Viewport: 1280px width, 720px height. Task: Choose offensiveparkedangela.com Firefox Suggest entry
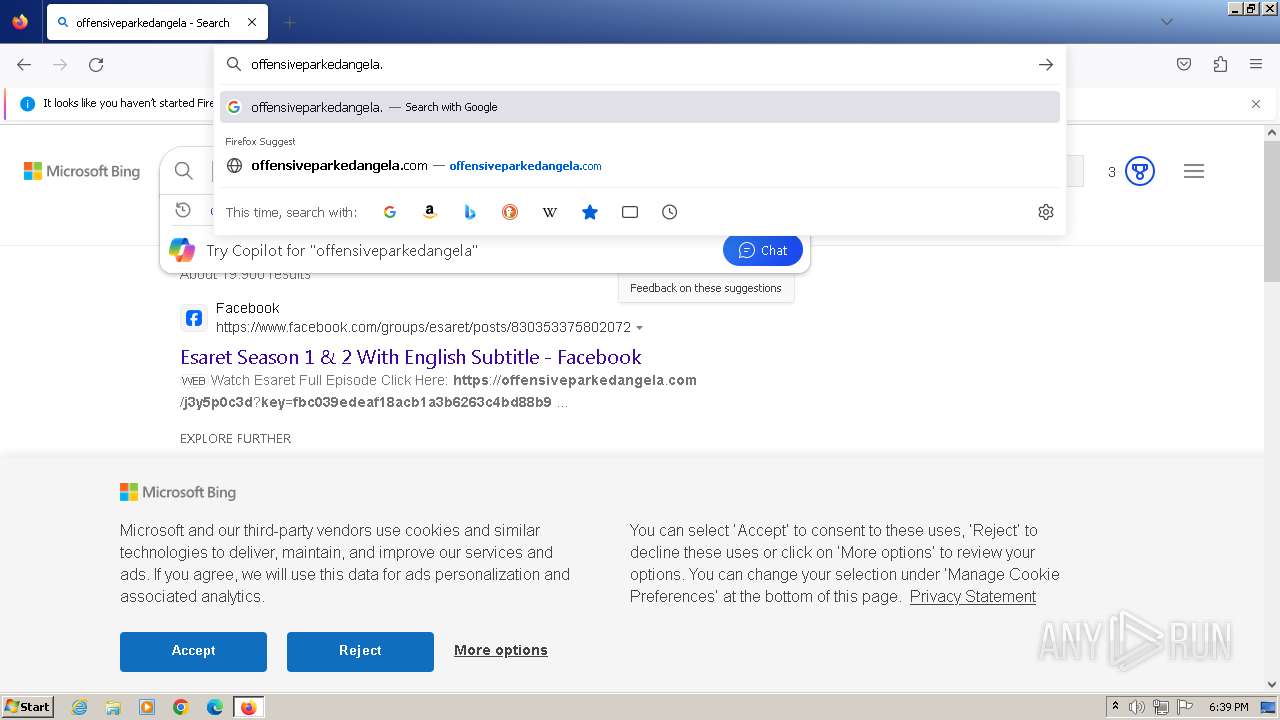coord(640,166)
